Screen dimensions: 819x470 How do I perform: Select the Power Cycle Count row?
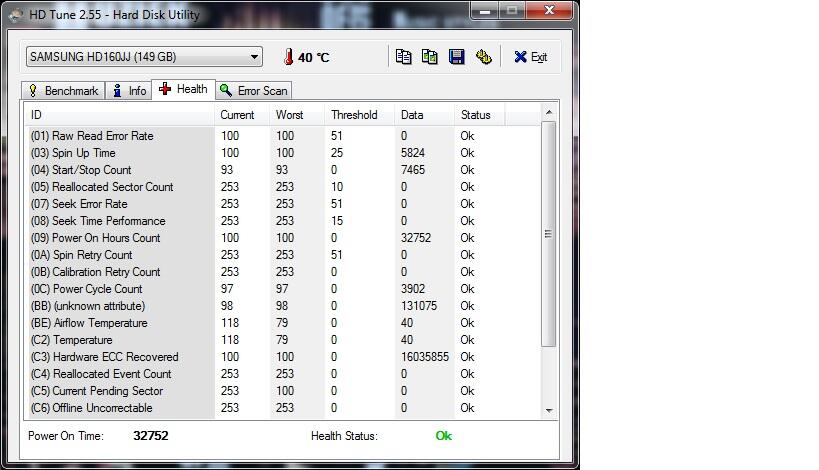coord(282,289)
